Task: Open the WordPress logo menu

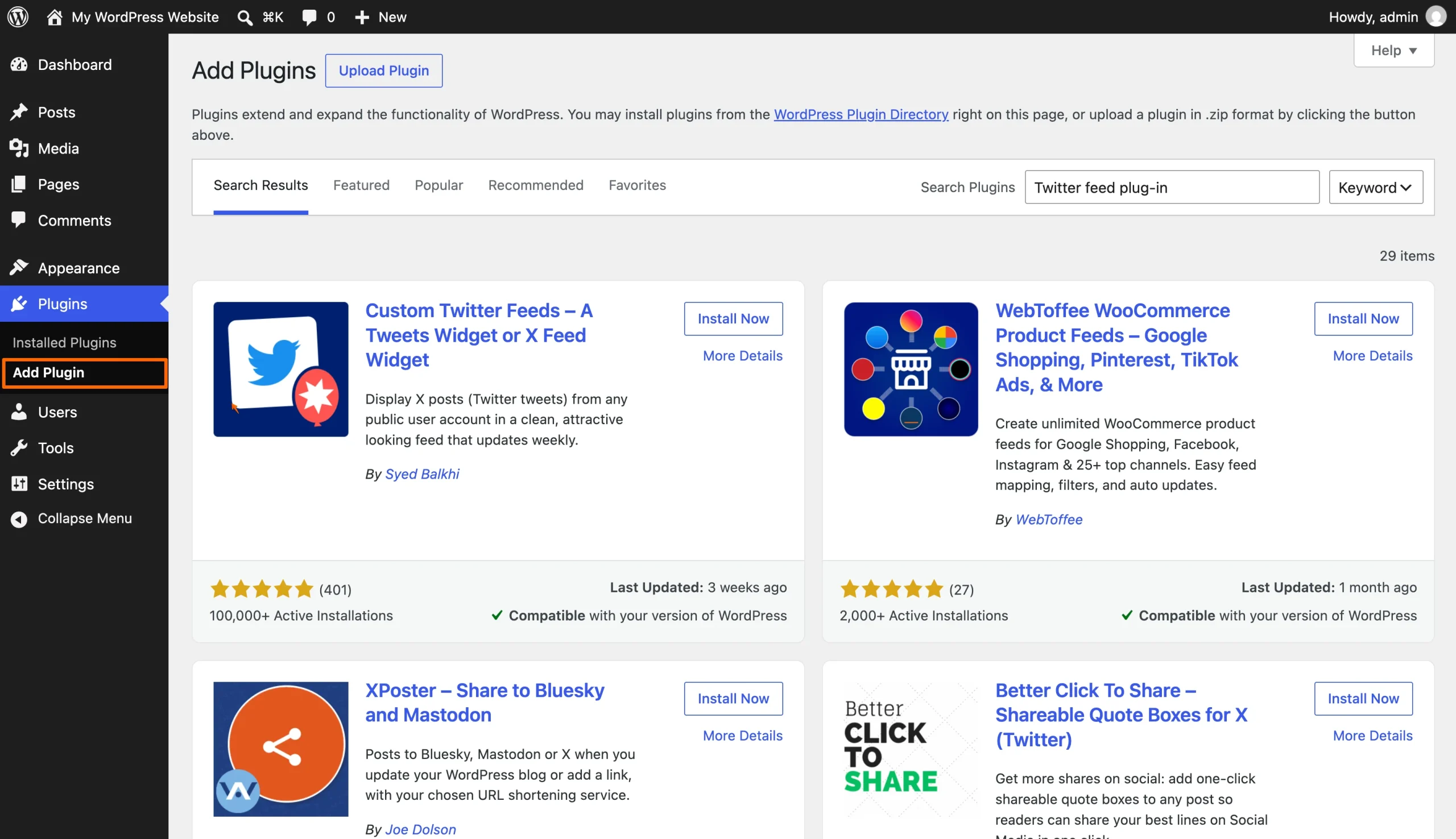Action: pos(18,16)
